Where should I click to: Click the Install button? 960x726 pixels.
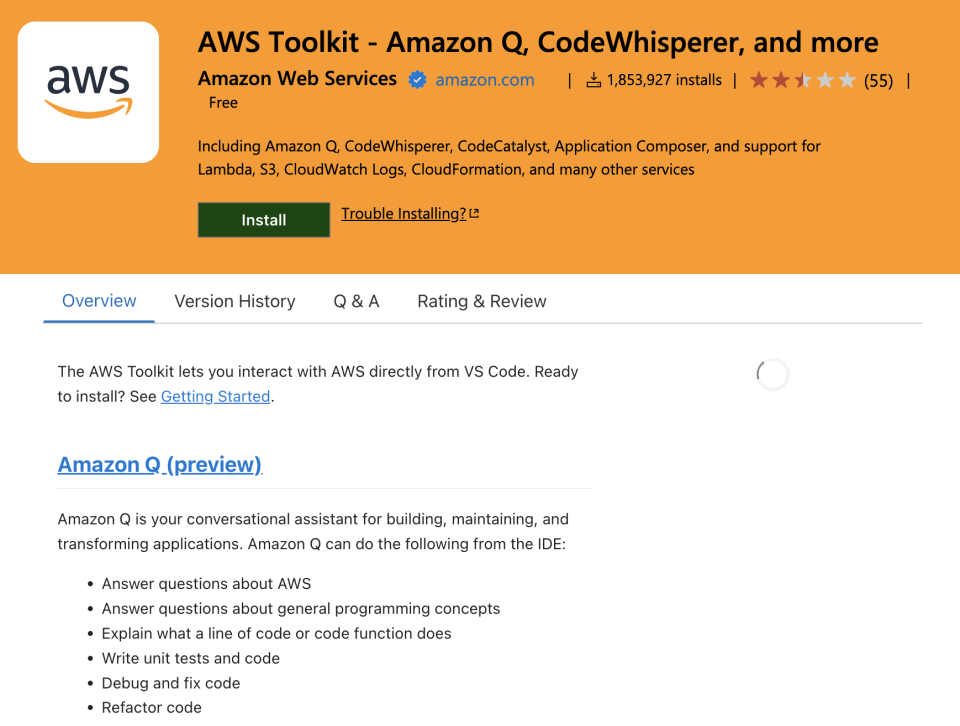tap(263, 219)
